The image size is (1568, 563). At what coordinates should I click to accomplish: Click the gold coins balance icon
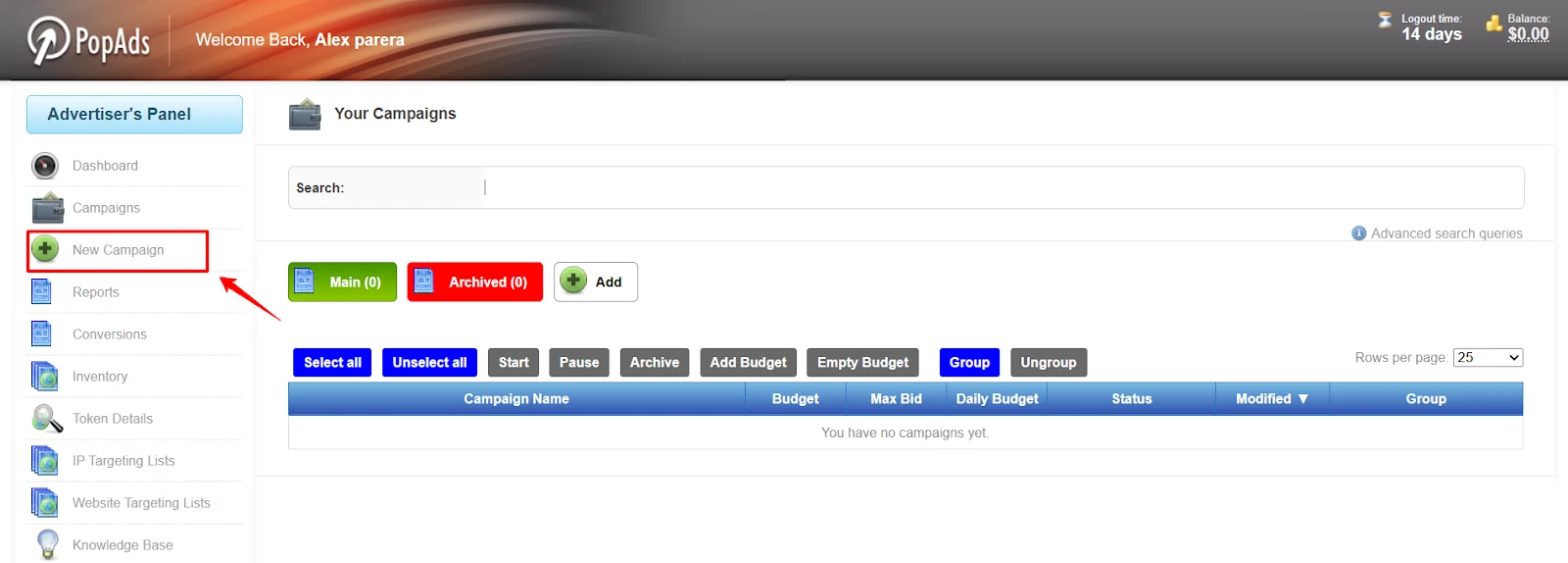pos(1494,24)
